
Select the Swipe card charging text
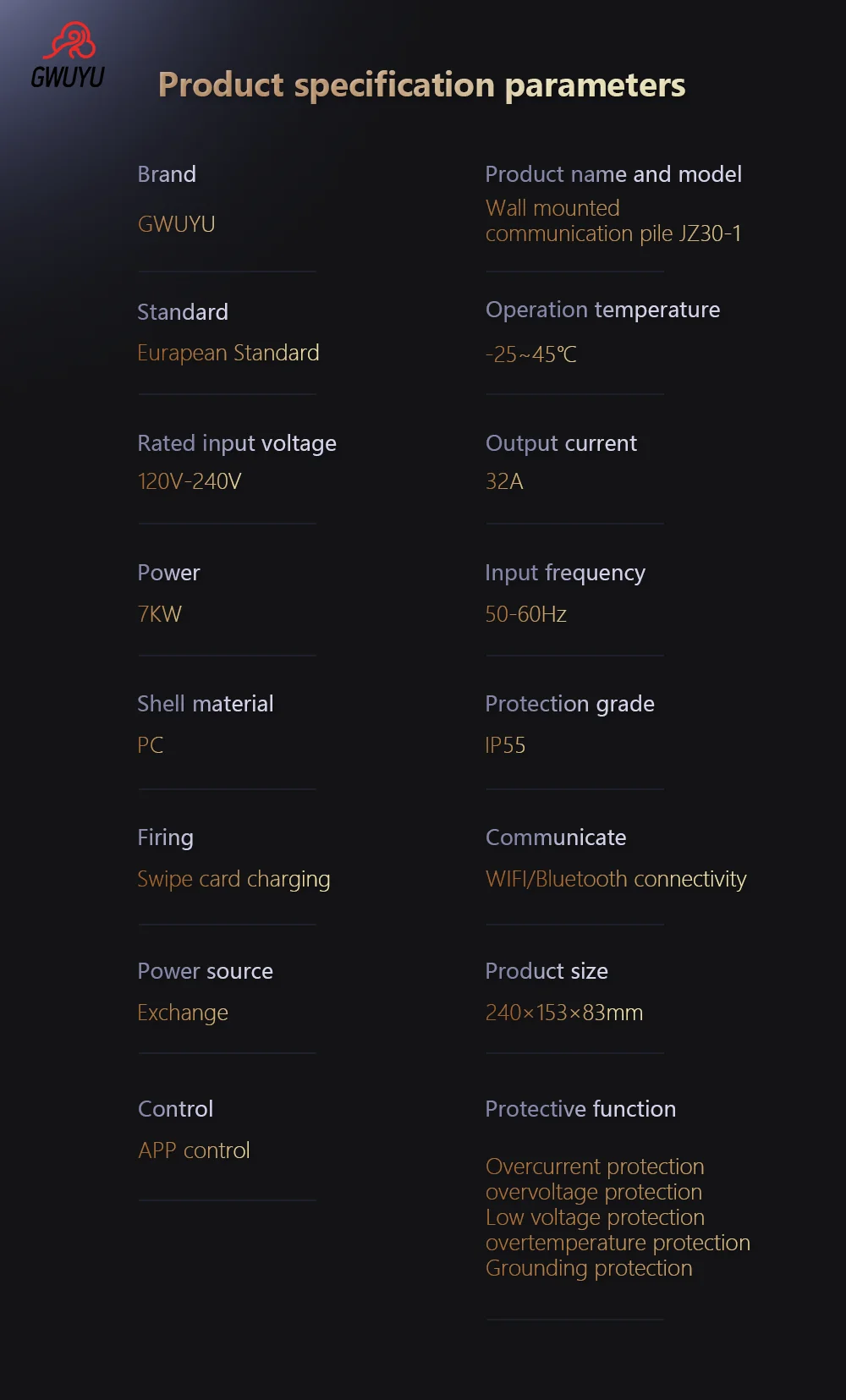click(233, 880)
